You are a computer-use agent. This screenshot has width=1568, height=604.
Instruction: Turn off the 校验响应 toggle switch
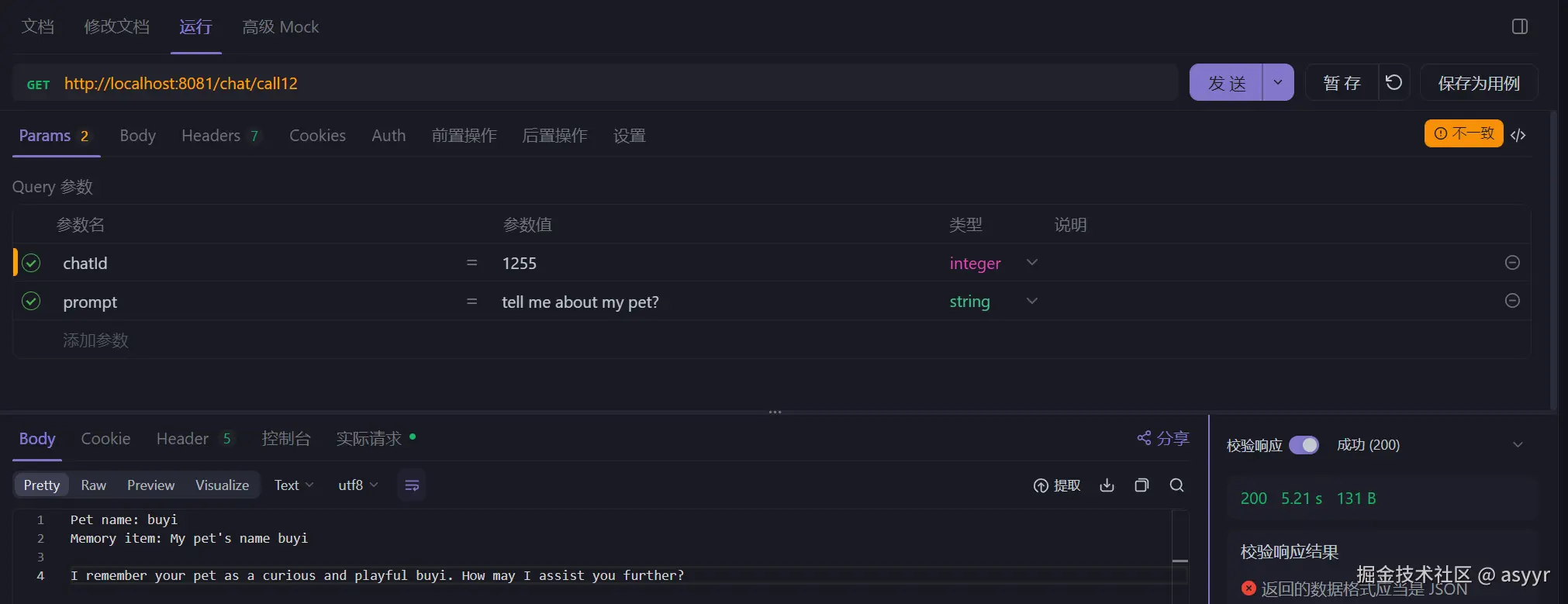coord(1304,445)
